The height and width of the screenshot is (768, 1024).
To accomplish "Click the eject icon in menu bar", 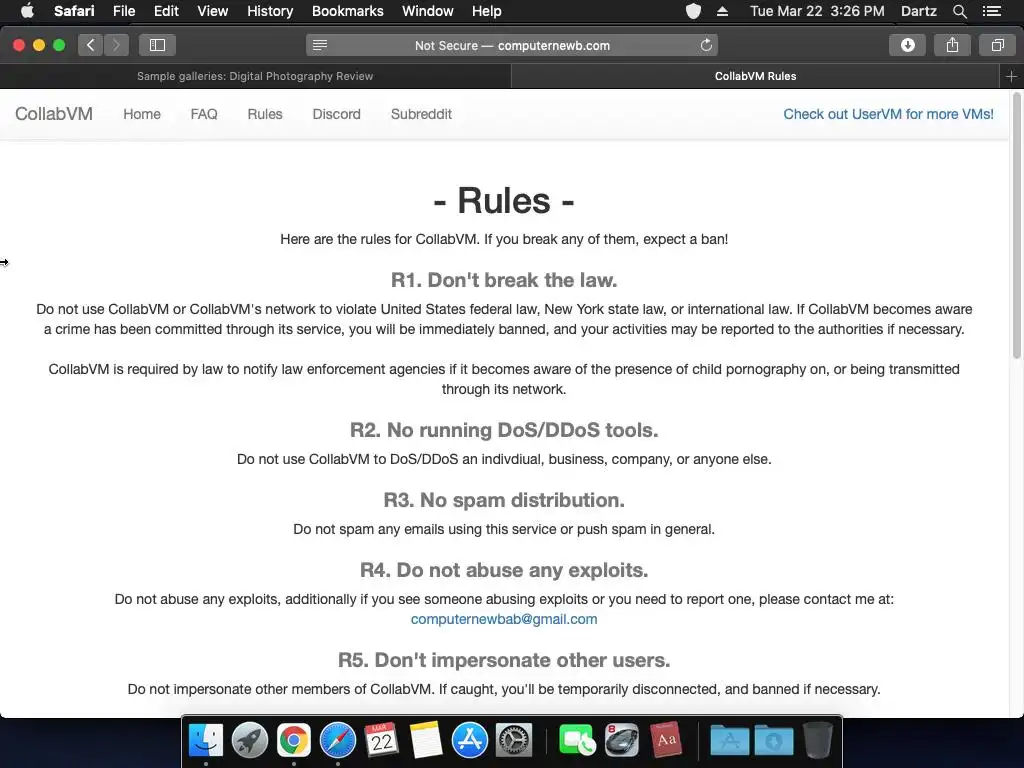I will [x=722, y=11].
